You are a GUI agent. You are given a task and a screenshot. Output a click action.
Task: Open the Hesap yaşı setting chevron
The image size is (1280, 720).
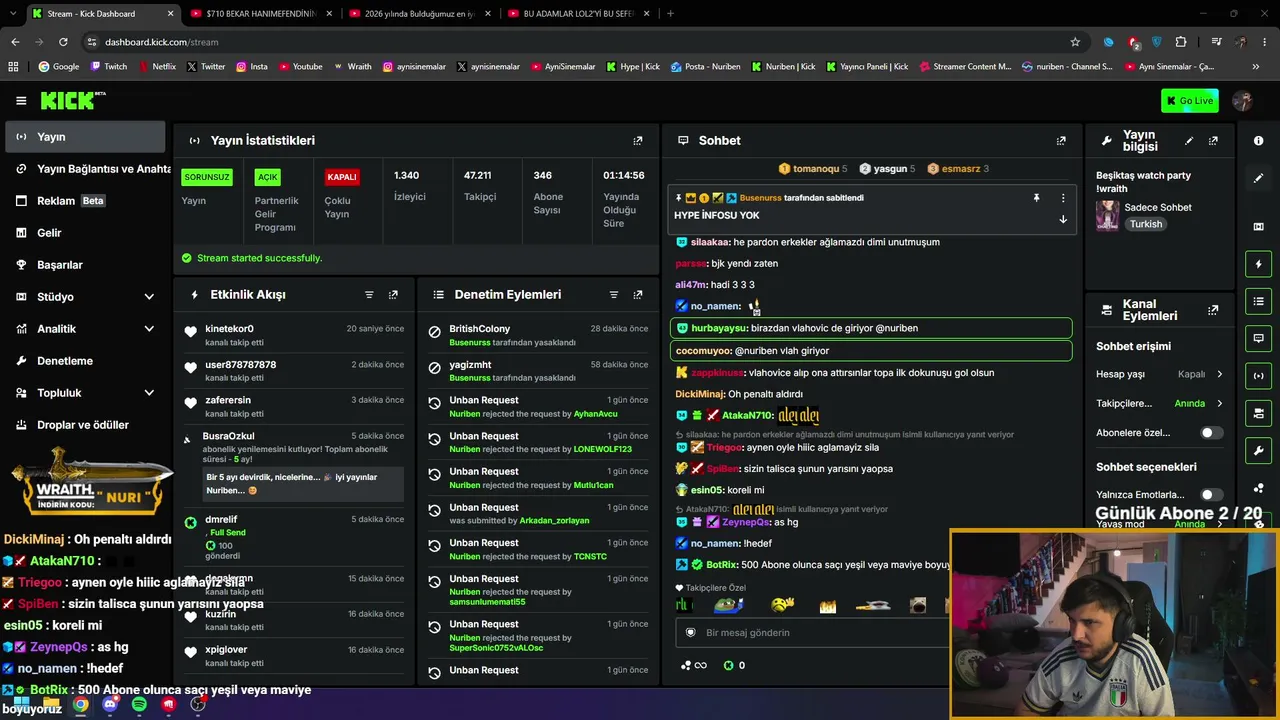(x=1219, y=374)
